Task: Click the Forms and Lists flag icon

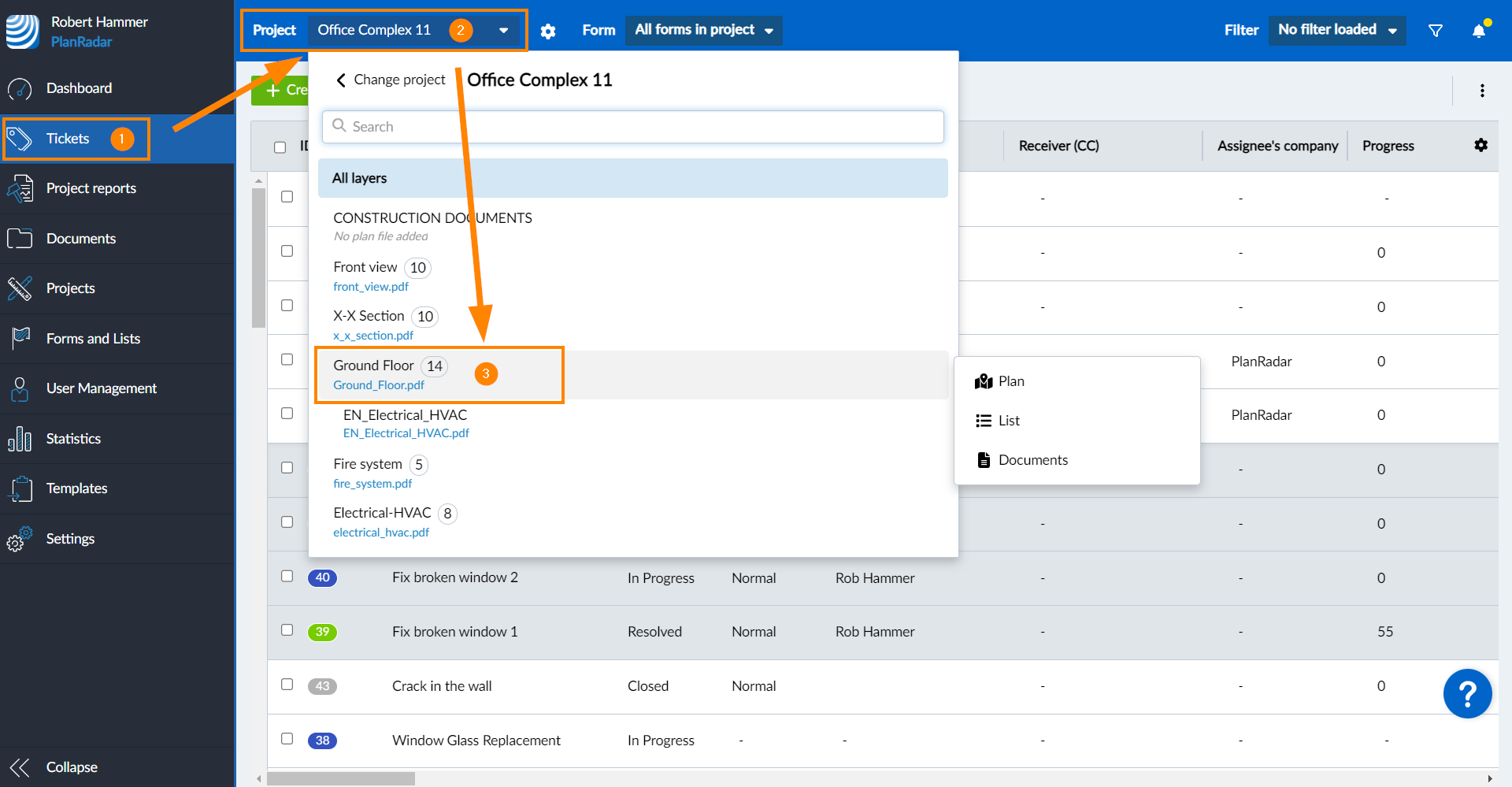Action: point(21,339)
